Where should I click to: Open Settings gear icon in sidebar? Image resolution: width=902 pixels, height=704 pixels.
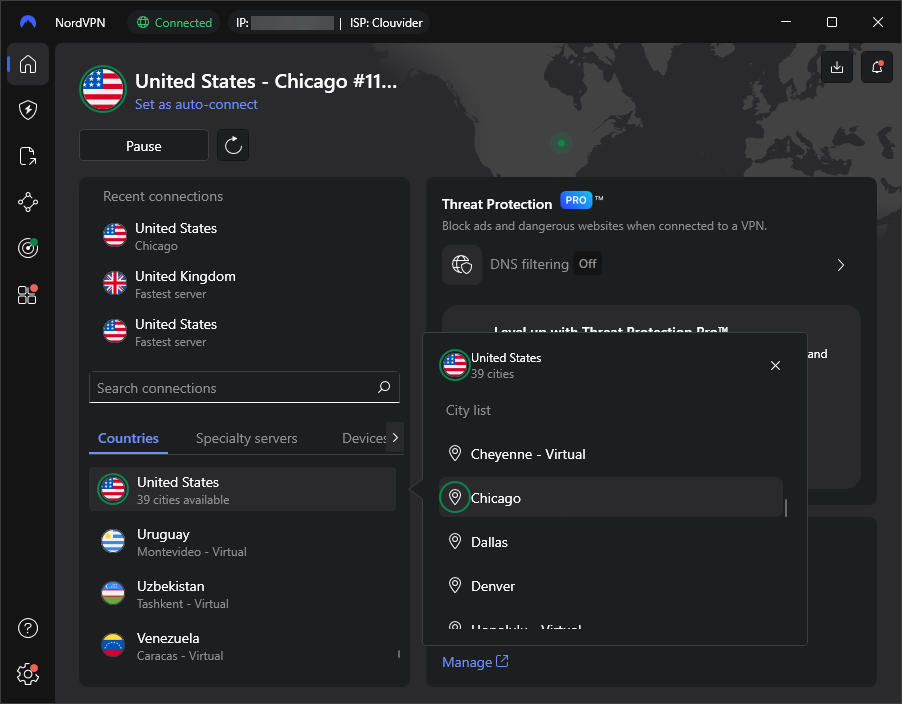pyautogui.click(x=28, y=674)
